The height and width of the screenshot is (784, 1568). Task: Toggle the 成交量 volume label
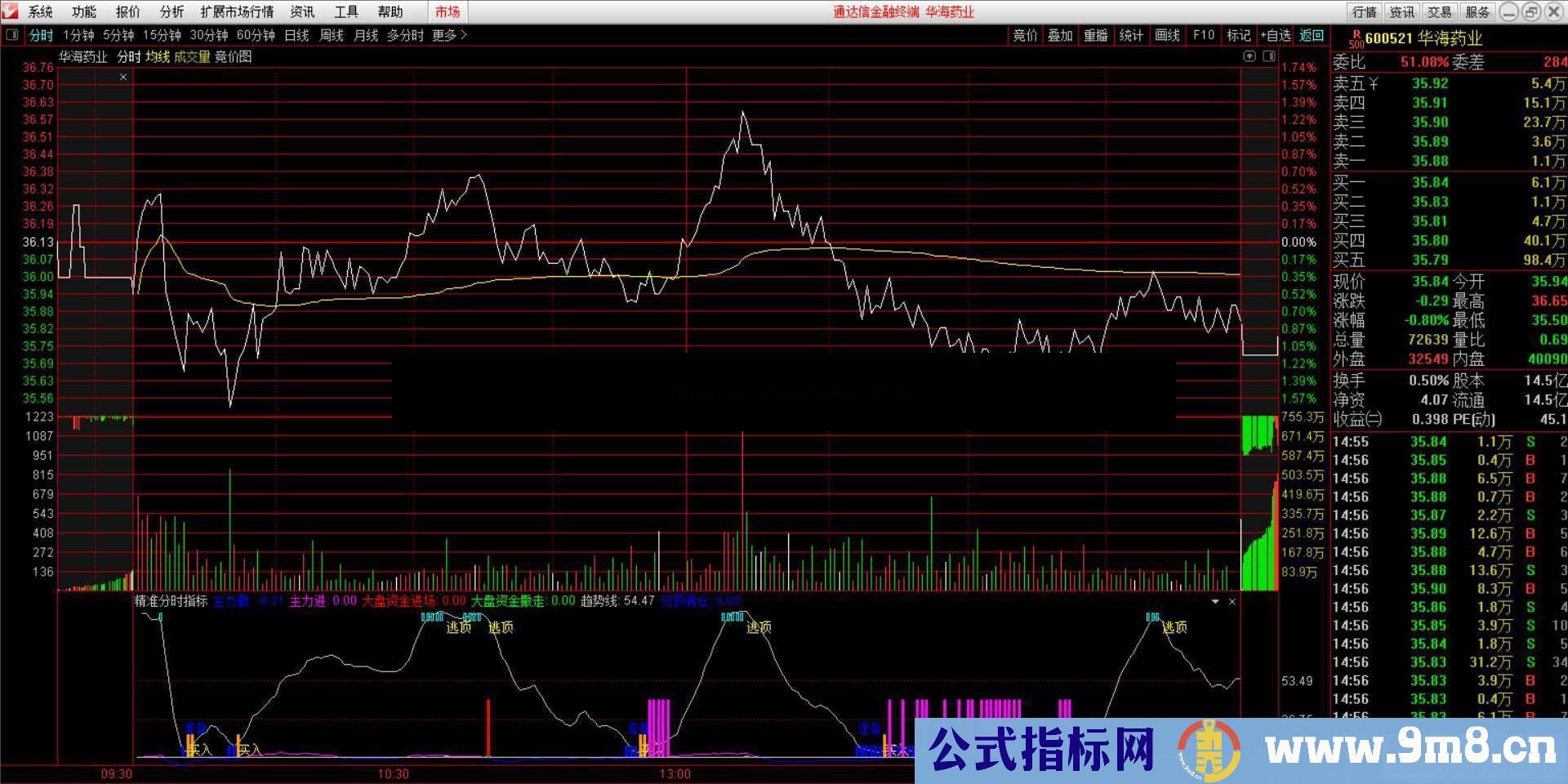[192, 56]
